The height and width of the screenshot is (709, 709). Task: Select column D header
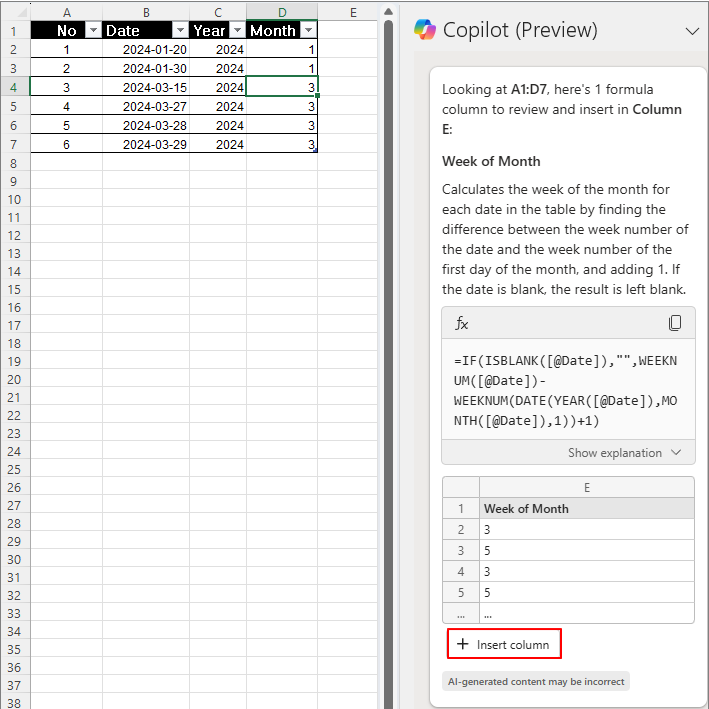click(282, 12)
